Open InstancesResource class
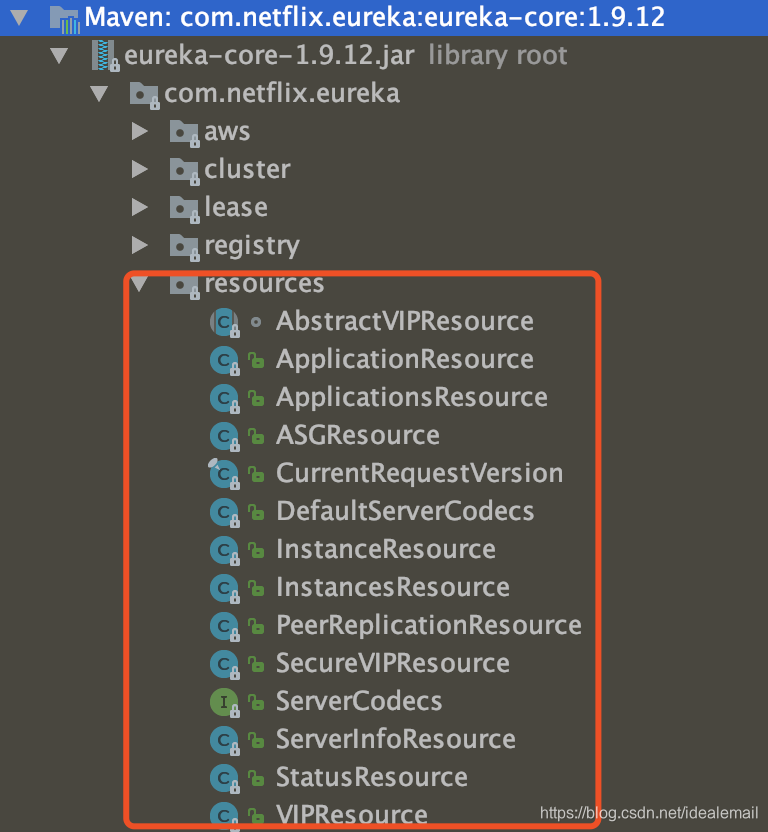Screen dimensions: 768x832 pos(393,588)
